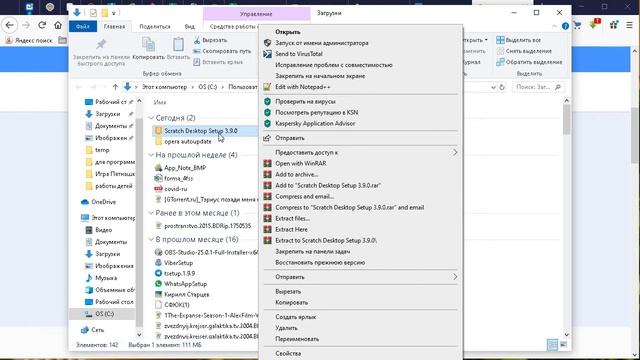
Task: Switch to the Share ribbon tab
Action: point(155,27)
